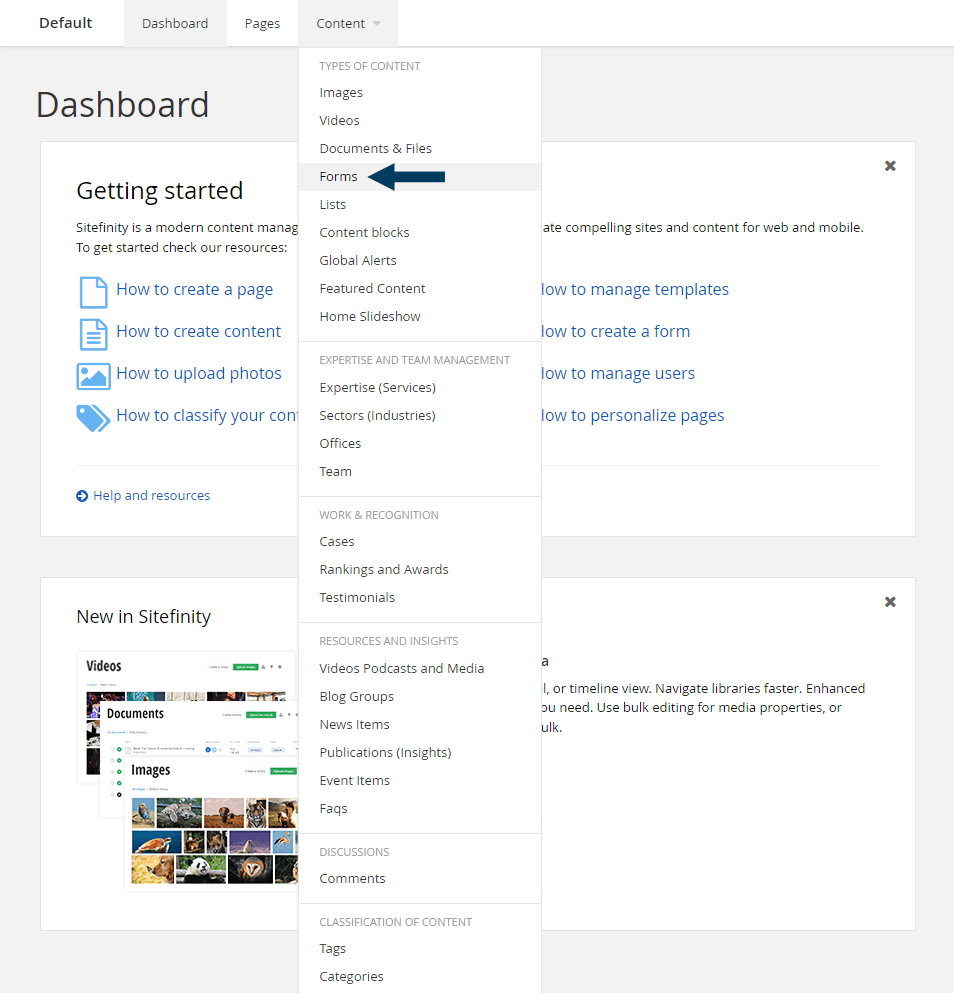This screenshot has width=954, height=993.
Task: Select Testimonials under Work & Recognition
Action: click(x=357, y=597)
